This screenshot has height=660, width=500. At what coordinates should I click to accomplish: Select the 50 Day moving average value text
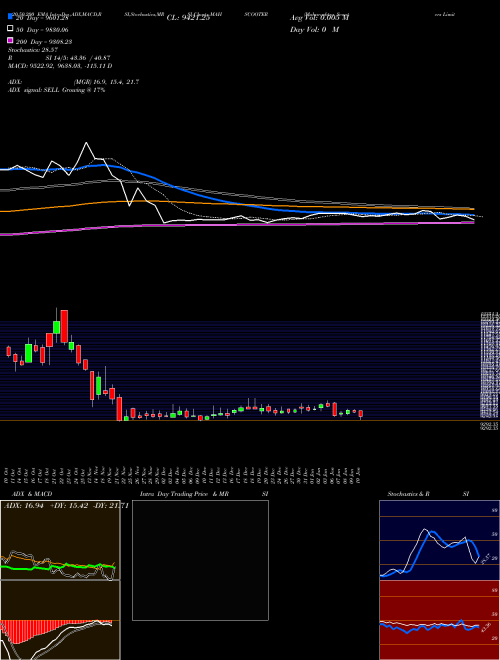point(42,29)
